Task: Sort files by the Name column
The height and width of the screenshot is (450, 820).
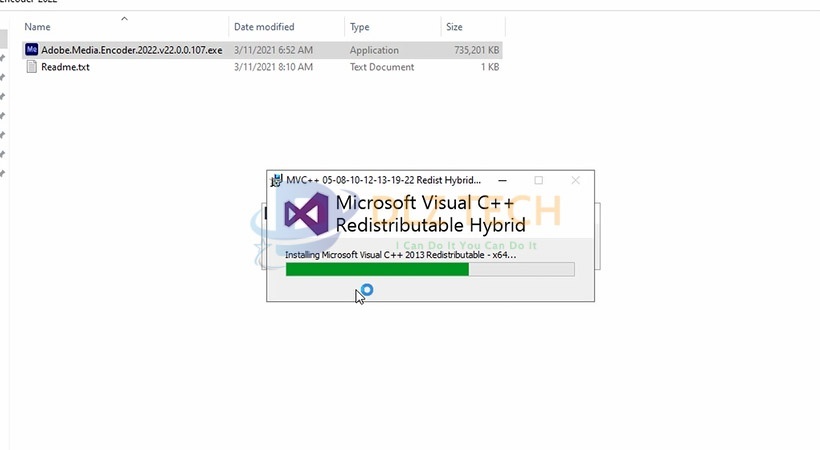Action: [38, 27]
